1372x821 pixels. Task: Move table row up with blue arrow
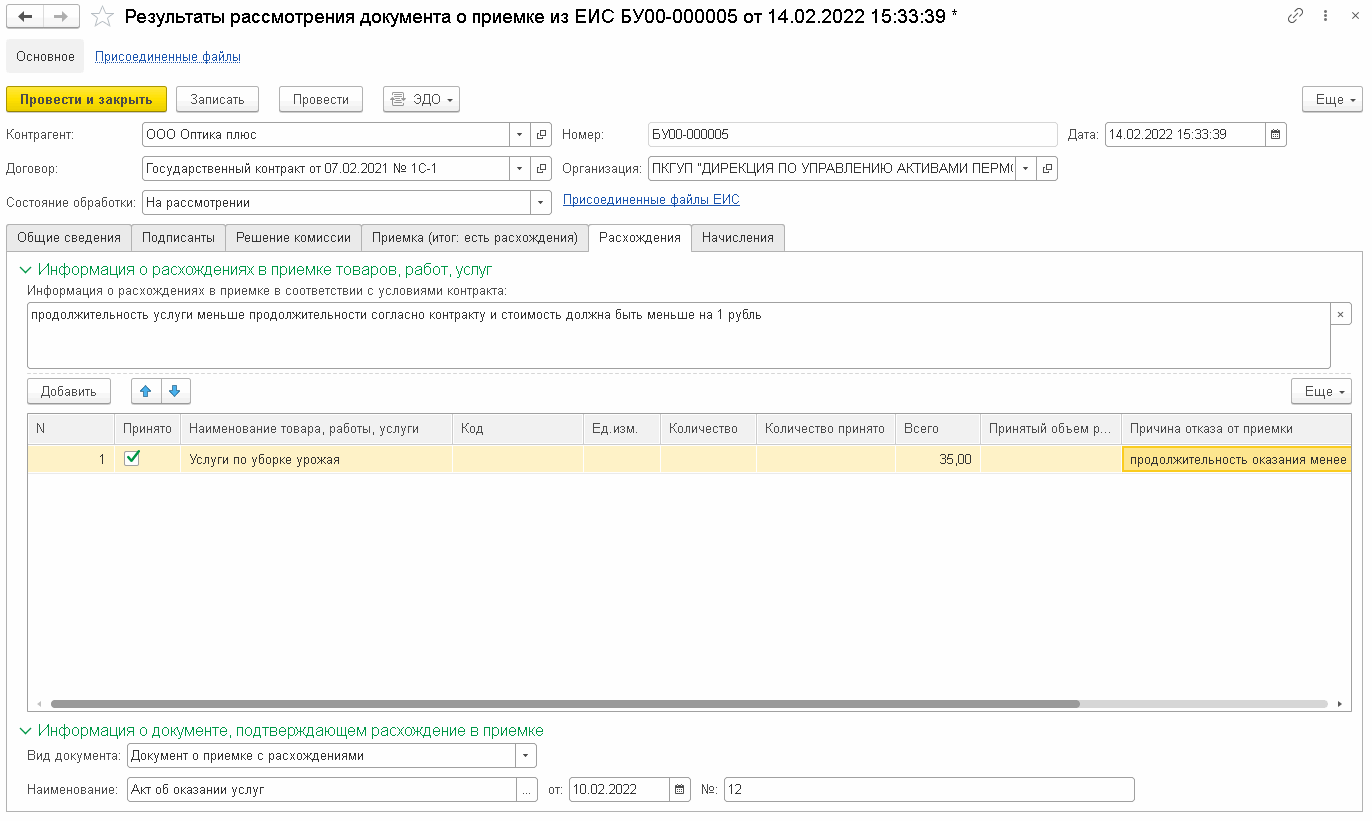coord(146,391)
